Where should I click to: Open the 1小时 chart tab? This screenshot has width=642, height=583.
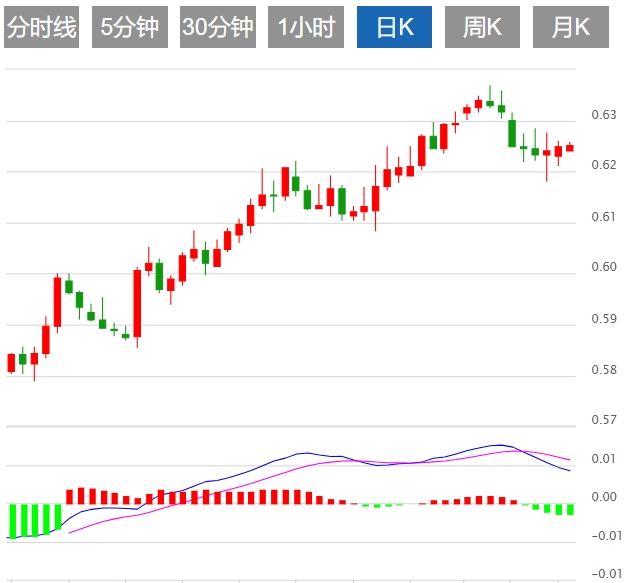click(306, 27)
